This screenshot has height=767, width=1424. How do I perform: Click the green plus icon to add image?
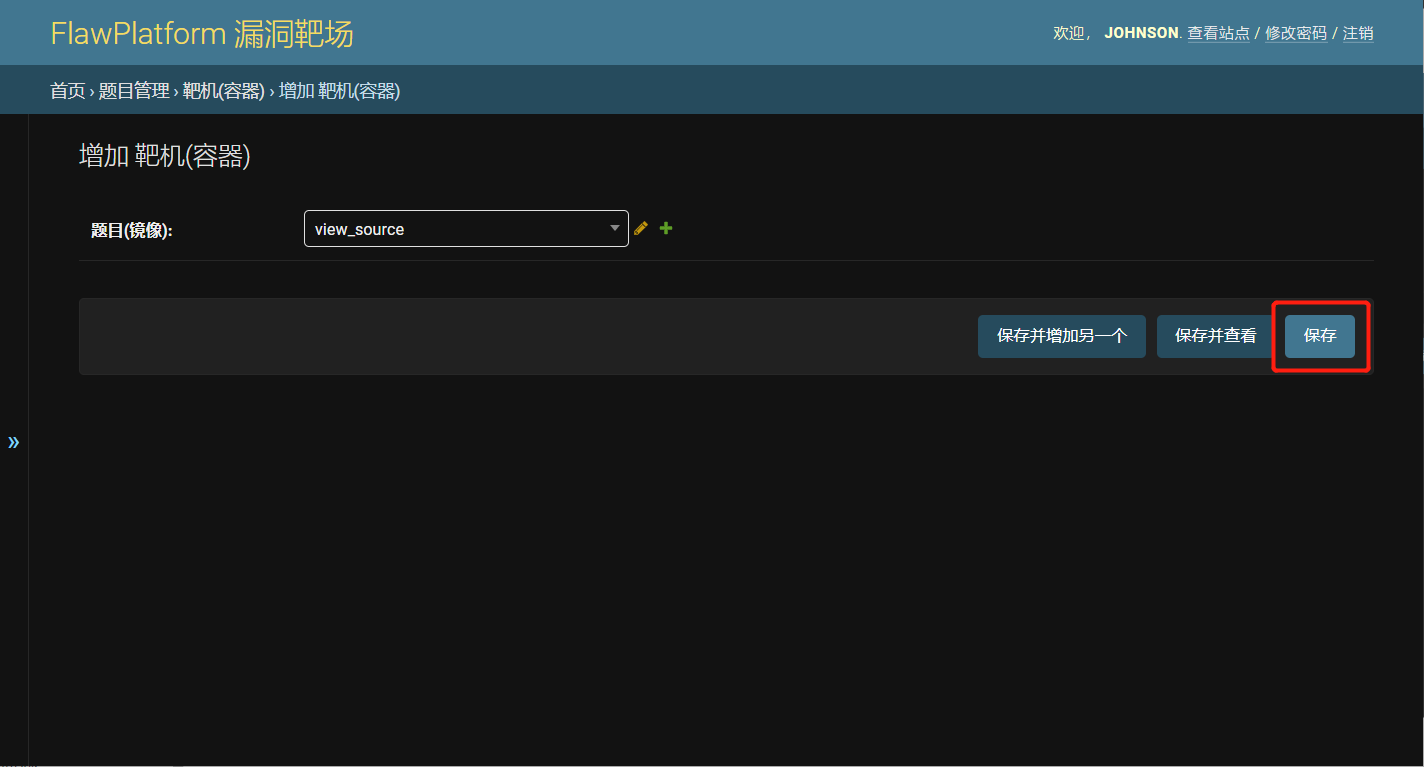pyautogui.click(x=666, y=228)
